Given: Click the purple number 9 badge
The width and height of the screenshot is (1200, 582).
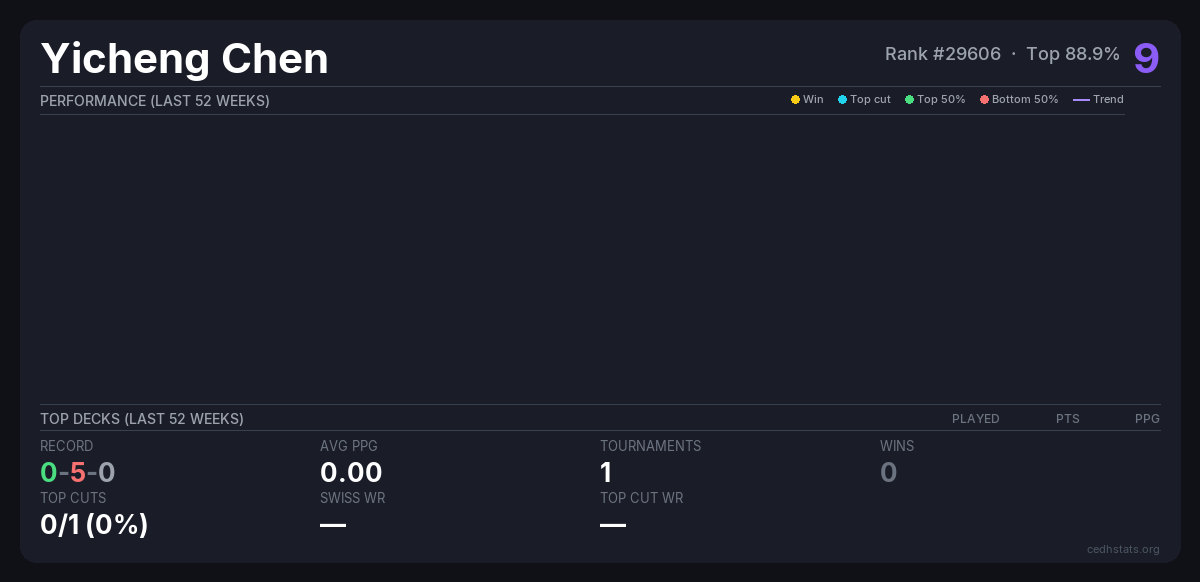Looking at the screenshot, I should 1146,58.
